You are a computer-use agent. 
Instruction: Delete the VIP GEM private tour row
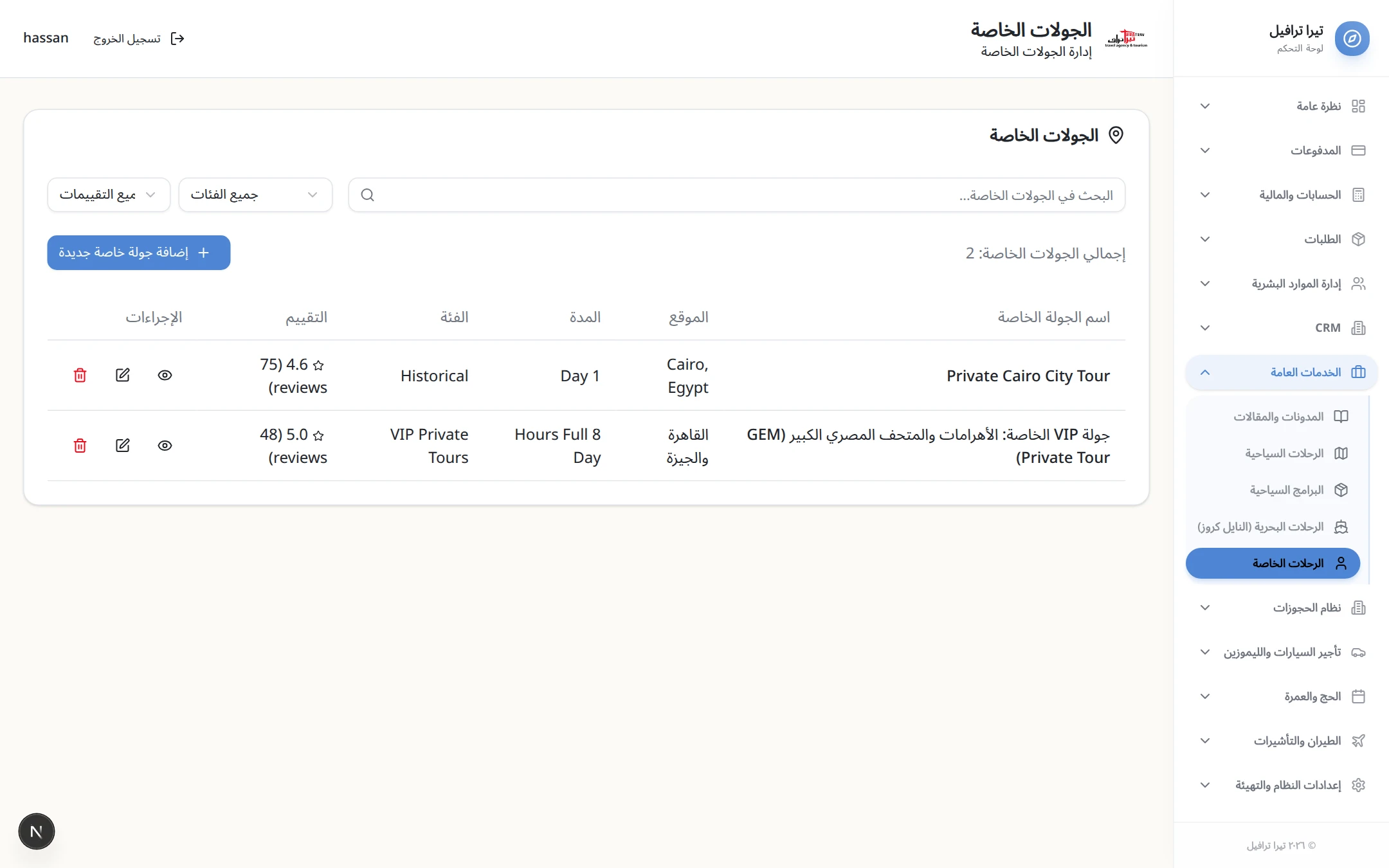[x=80, y=446]
